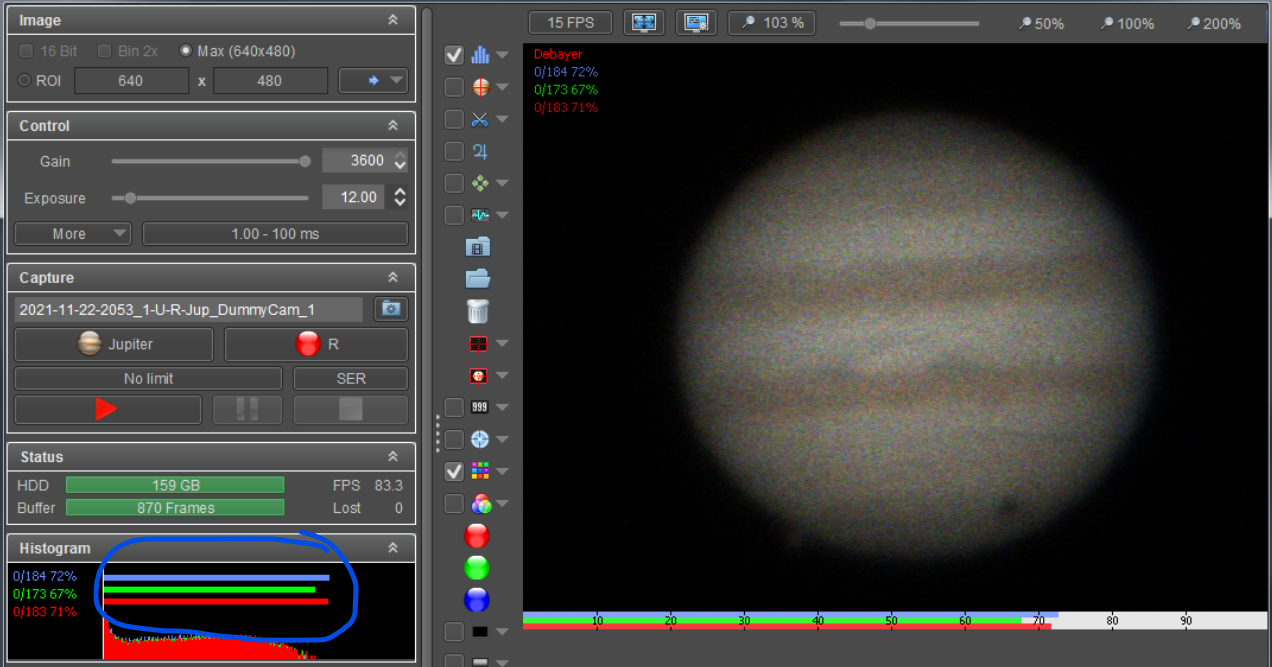Image resolution: width=1272 pixels, height=667 pixels.
Task: Open dropdown arrow next to debayer grid icon
Action: click(502, 471)
